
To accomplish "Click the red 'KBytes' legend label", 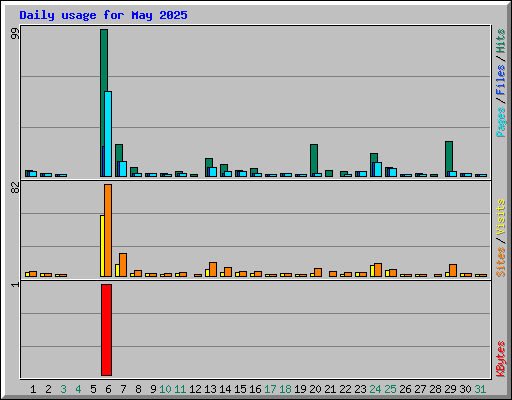I will [500, 359].
